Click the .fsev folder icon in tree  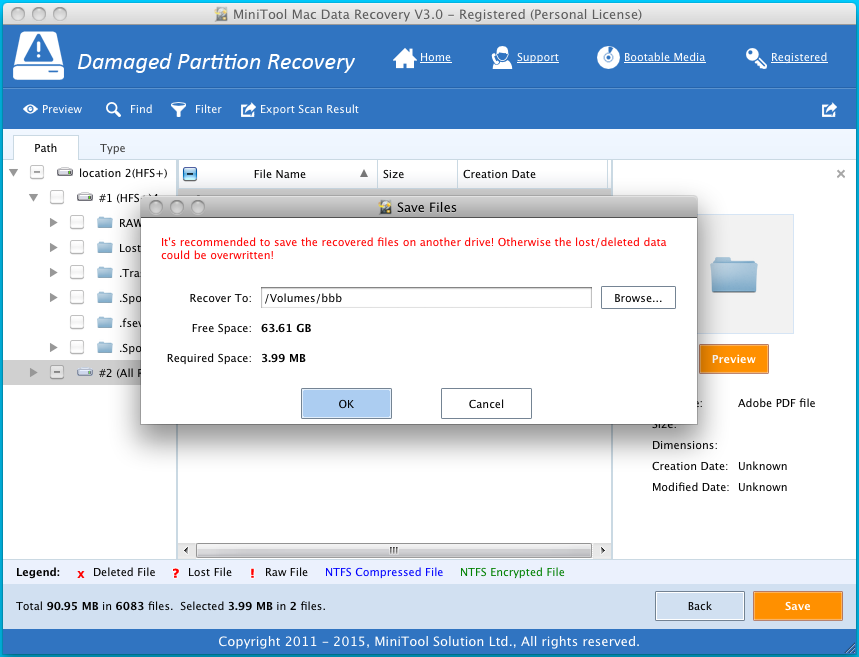coord(105,322)
